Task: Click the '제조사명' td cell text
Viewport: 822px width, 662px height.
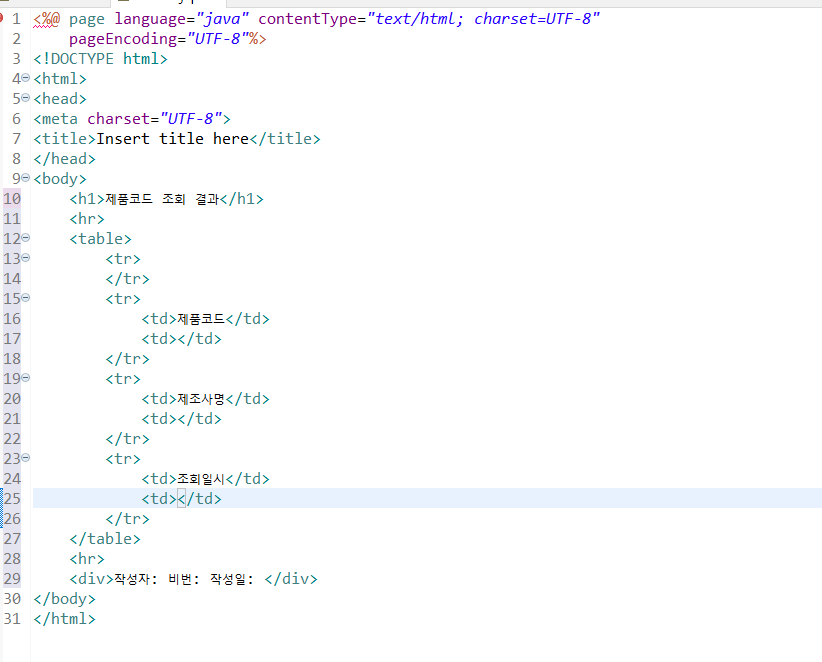Action: coord(201,399)
